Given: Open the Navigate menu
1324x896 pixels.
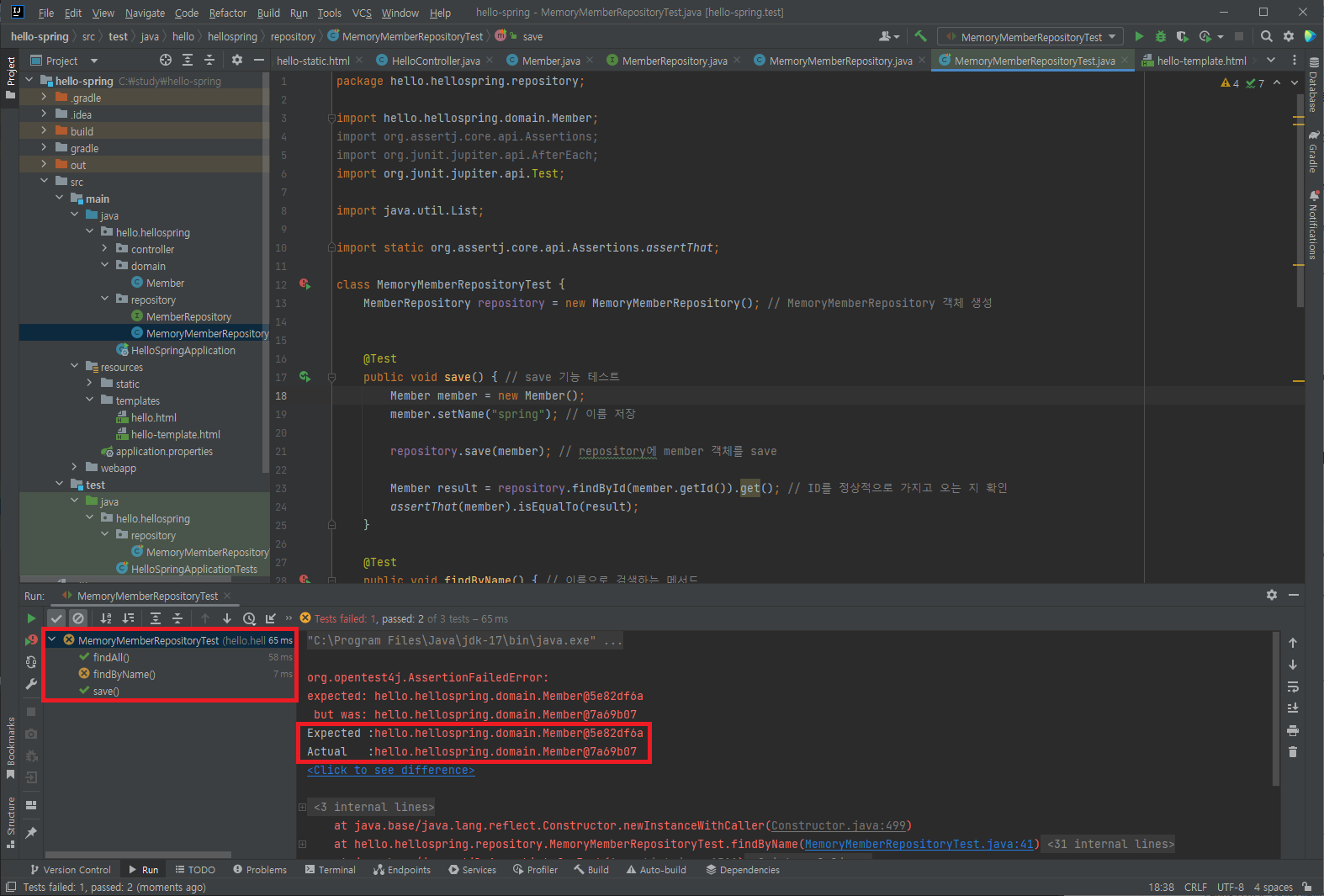Looking at the screenshot, I should pos(145,13).
